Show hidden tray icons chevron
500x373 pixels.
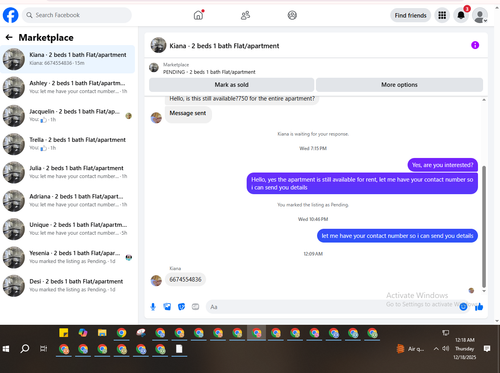tap(436, 349)
